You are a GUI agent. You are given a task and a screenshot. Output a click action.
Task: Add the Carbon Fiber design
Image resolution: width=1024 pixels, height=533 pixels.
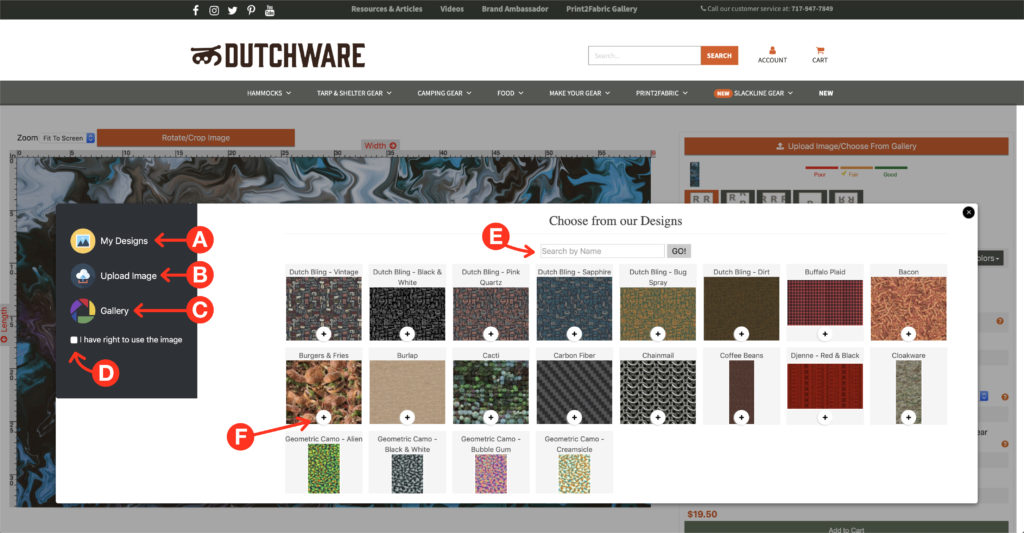tap(574, 417)
